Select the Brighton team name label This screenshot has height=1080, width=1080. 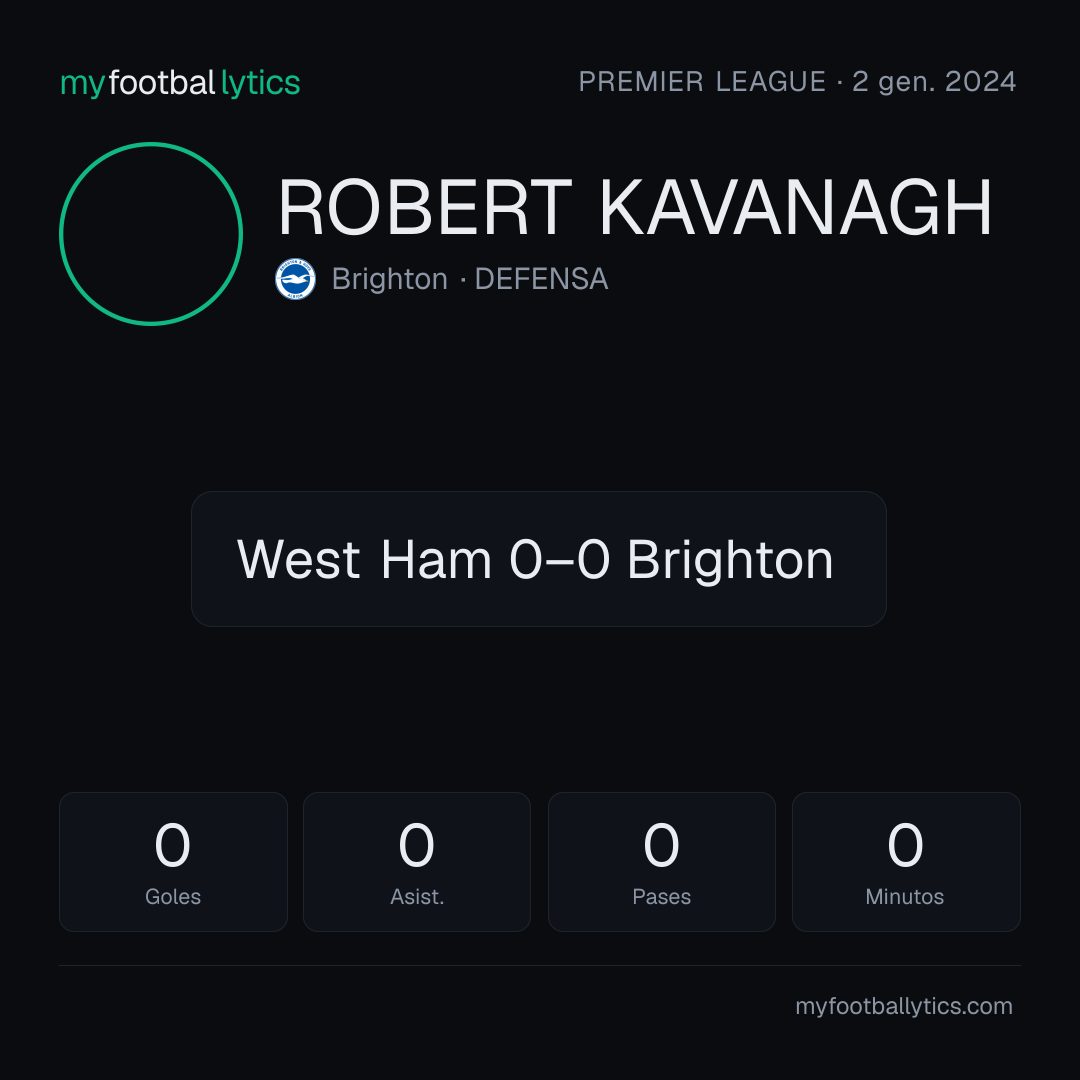click(x=390, y=279)
